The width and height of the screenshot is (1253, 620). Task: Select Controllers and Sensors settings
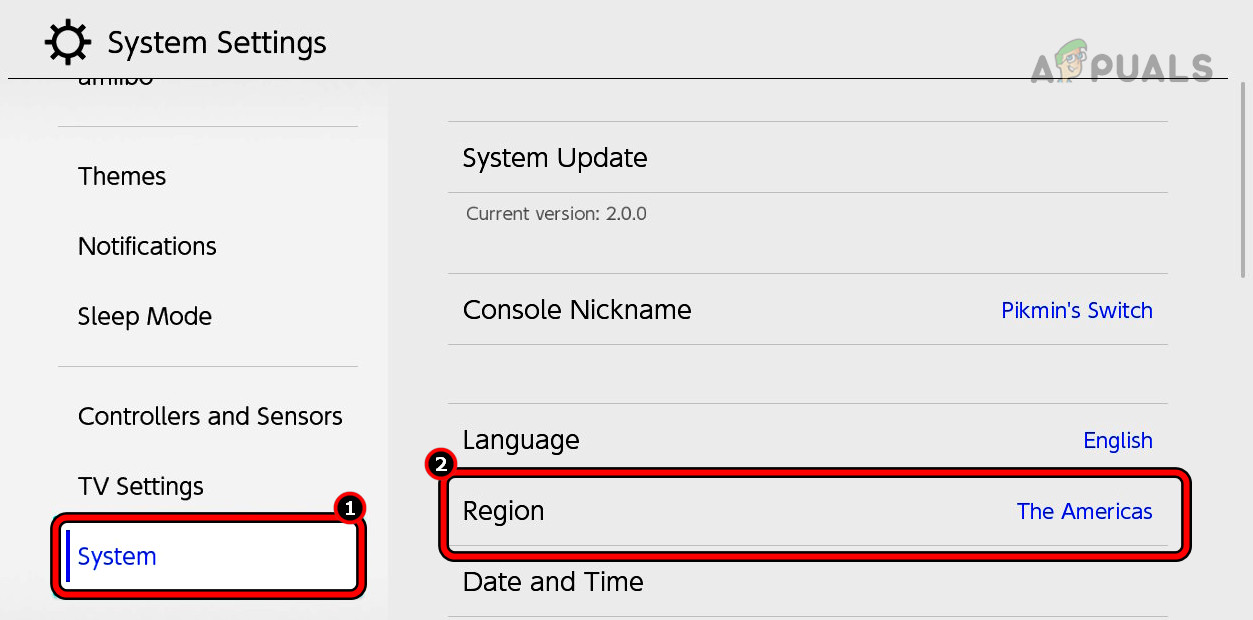210,416
